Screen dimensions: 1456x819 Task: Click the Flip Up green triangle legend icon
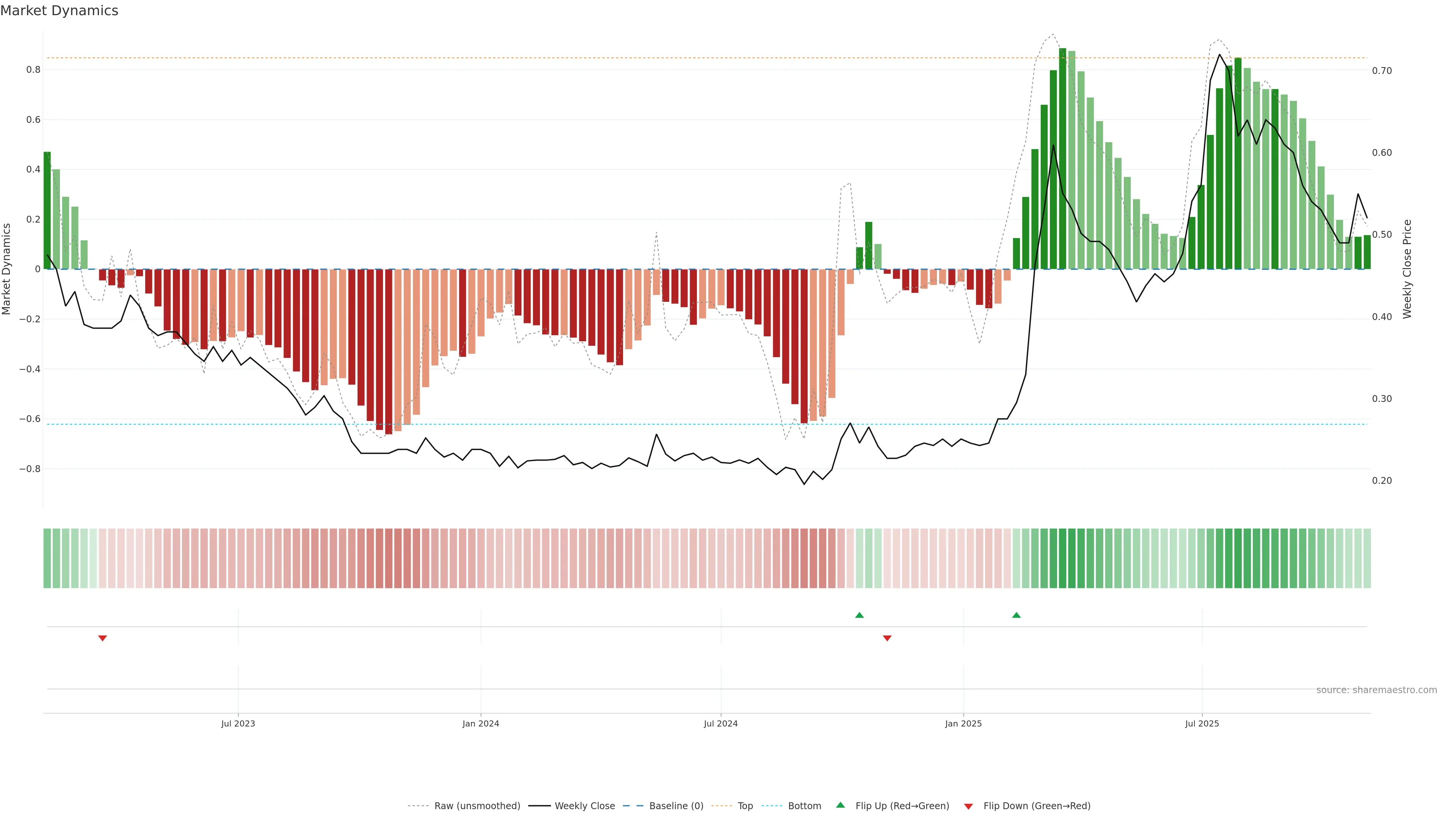click(841, 805)
